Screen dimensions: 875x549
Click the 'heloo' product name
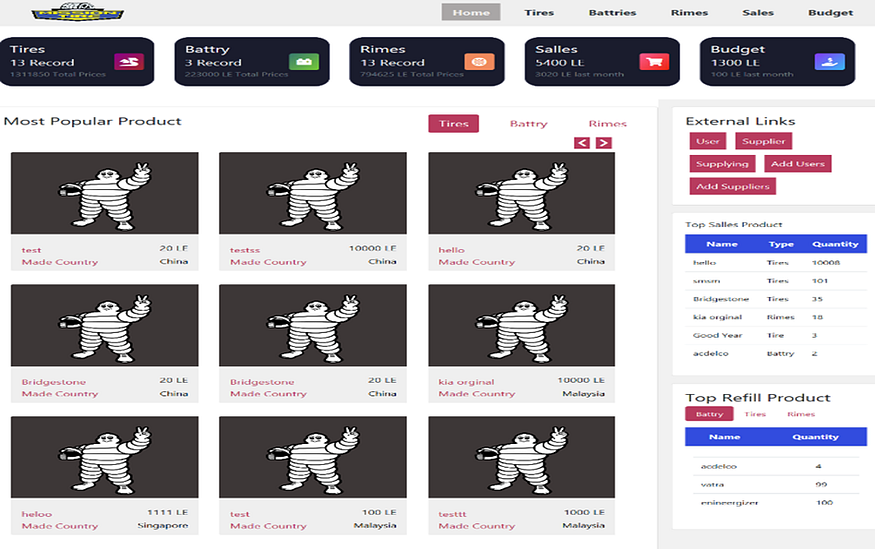pyautogui.click(x=37, y=514)
